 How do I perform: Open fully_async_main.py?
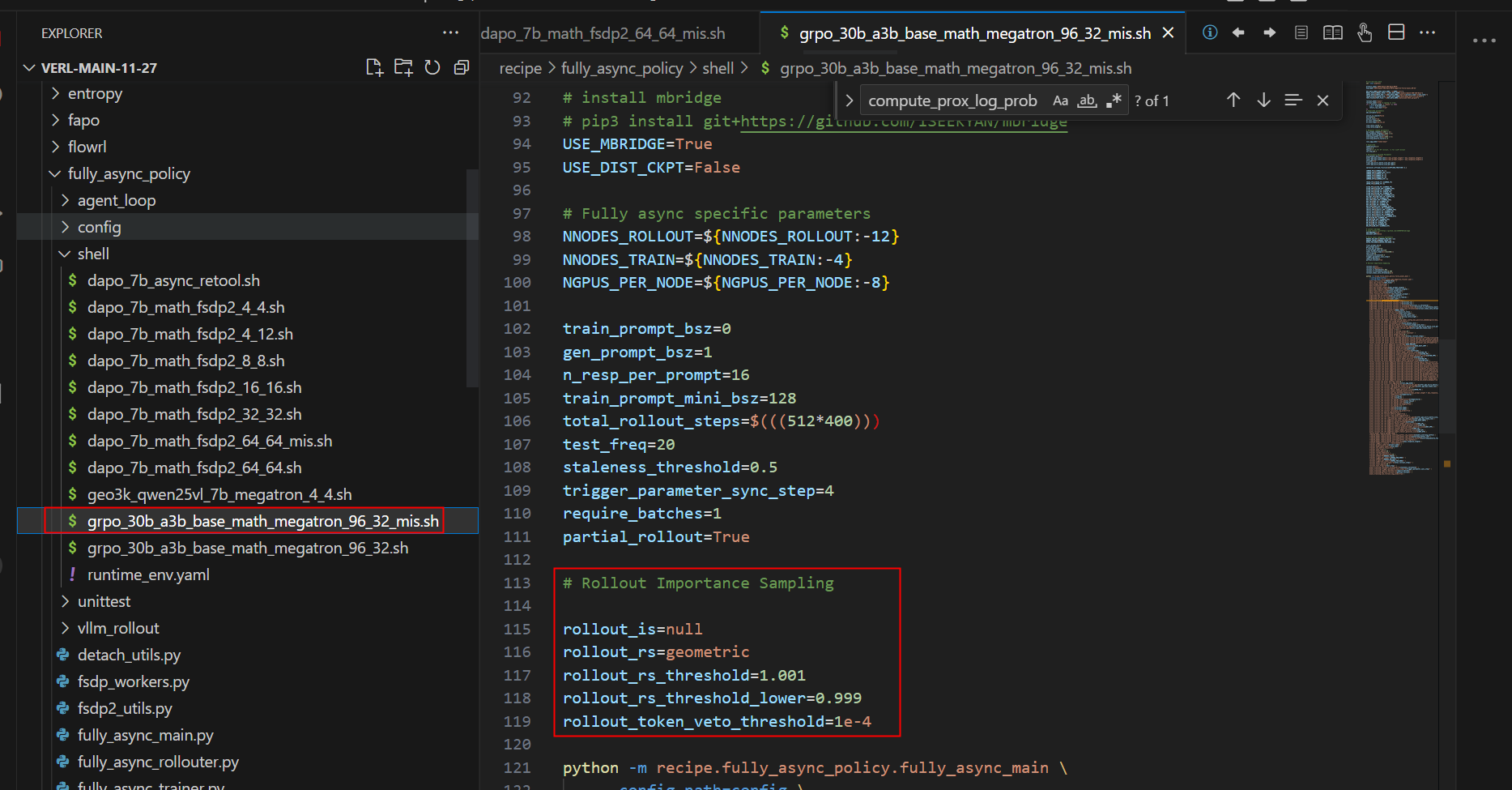pos(145,735)
